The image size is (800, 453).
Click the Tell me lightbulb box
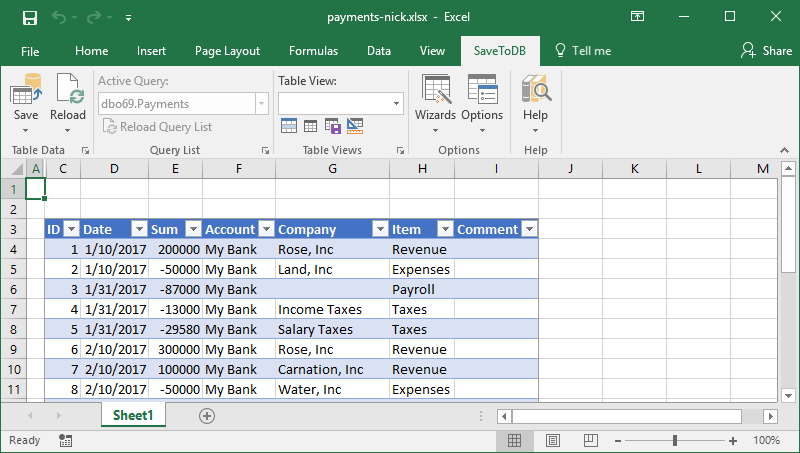(583, 51)
